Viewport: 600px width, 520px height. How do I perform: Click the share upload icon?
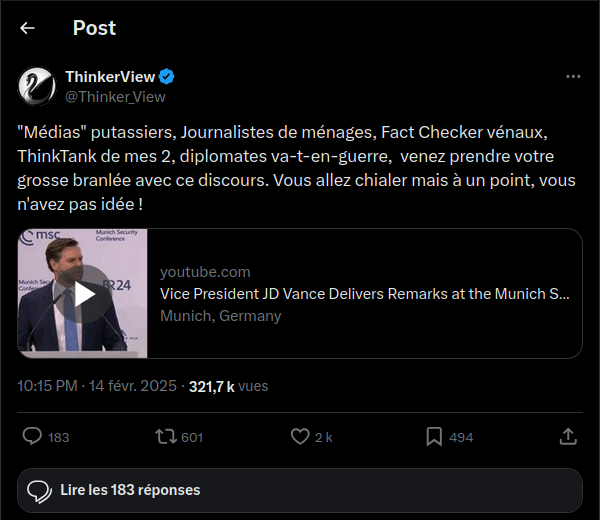coord(567,436)
